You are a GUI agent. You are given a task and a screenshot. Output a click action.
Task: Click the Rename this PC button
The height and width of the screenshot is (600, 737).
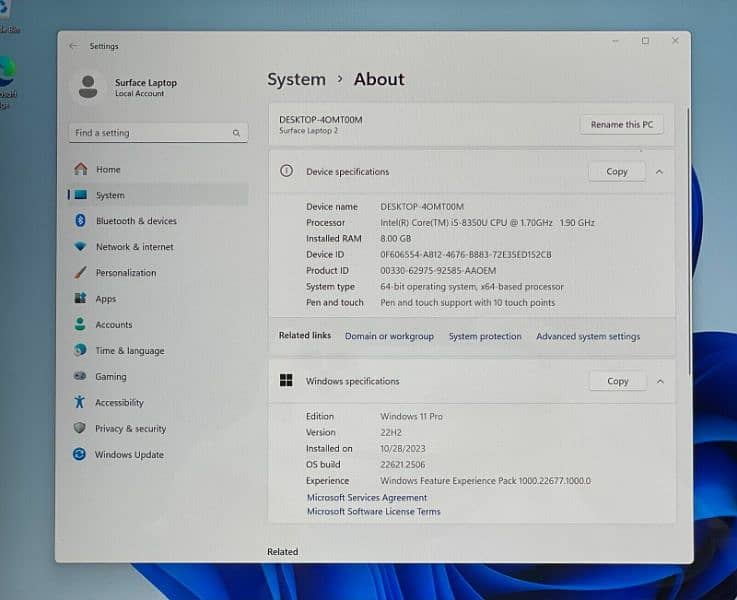pyautogui.click(x=621, y=125)
